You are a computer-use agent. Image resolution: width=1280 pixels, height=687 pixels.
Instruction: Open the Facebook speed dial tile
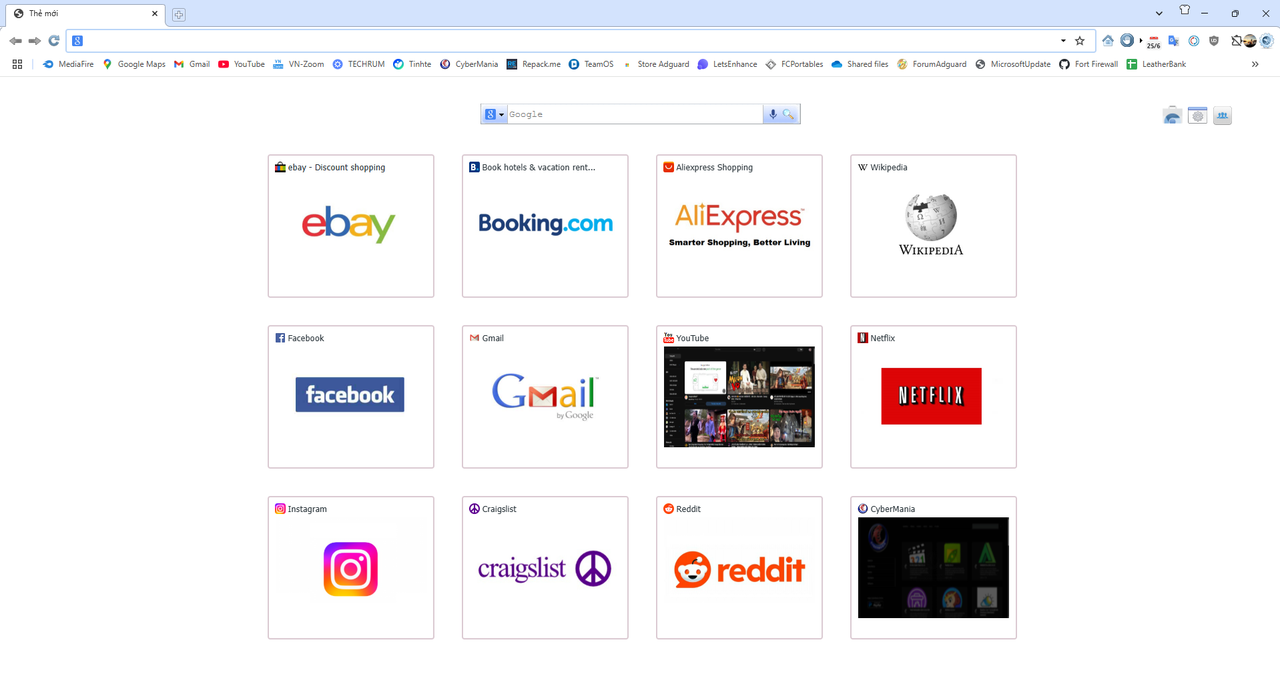click(x=351, y=397)
